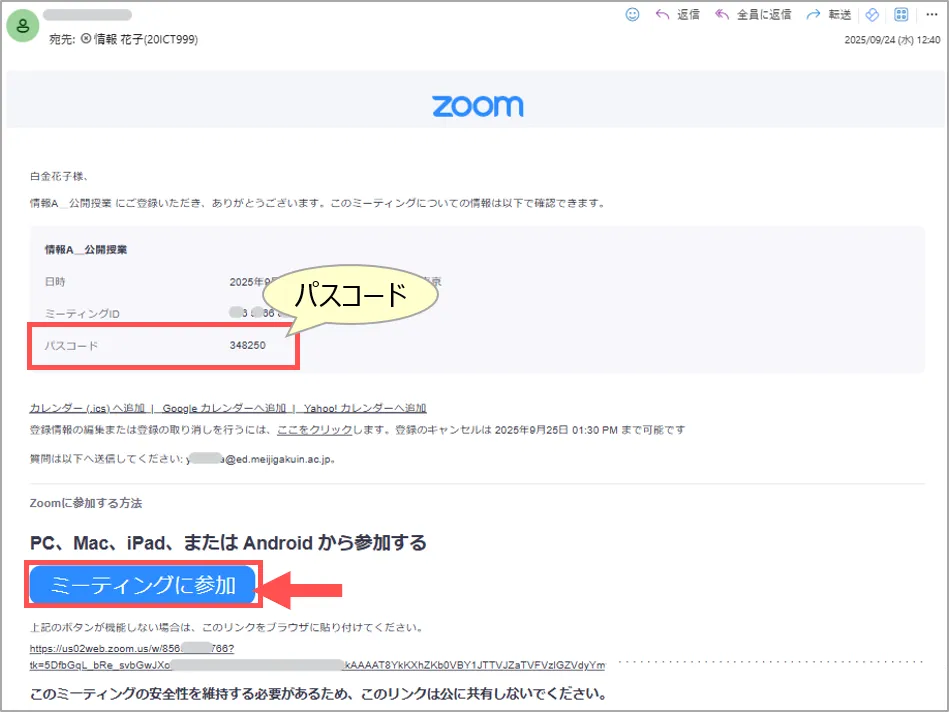Open the apps grid icon in header
The image size is (949, 712).
900,14
